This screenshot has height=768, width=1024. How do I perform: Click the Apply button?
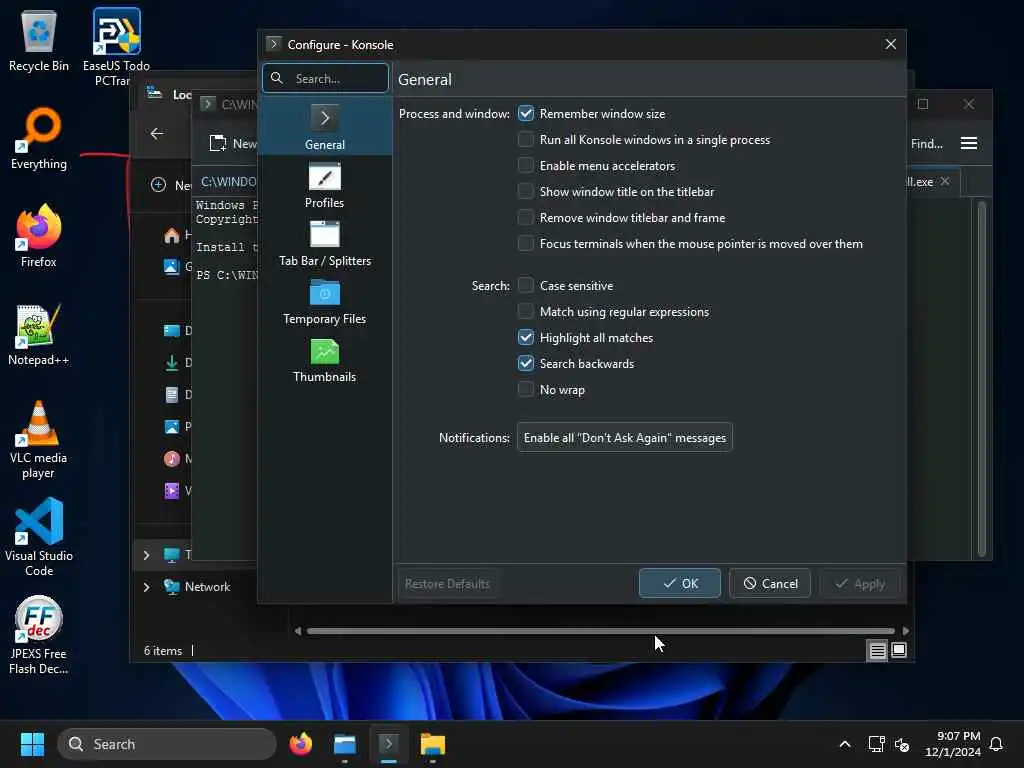(x=859, y=583)
